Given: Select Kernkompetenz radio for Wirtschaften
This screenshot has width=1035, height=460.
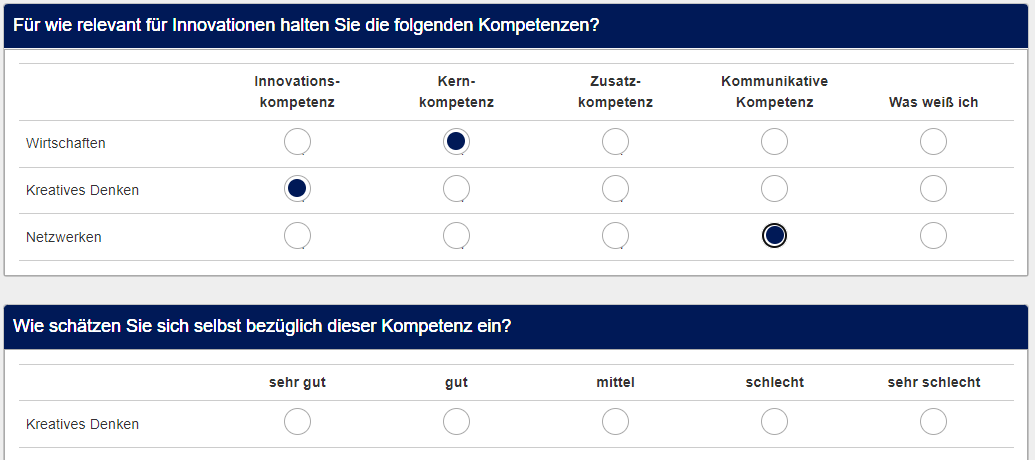Looking at the screenshot, I should (456, 142).
